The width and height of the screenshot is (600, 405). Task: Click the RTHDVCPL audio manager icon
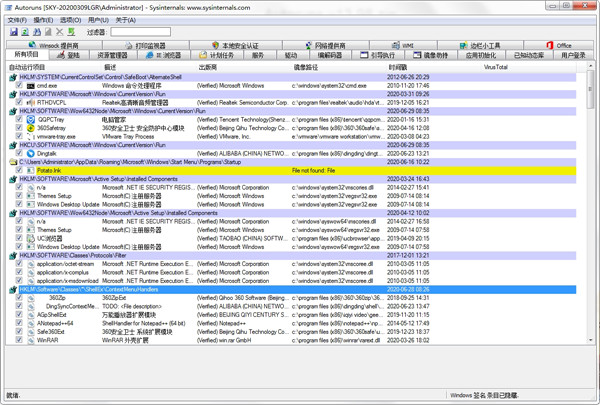[x=31, y=102]
